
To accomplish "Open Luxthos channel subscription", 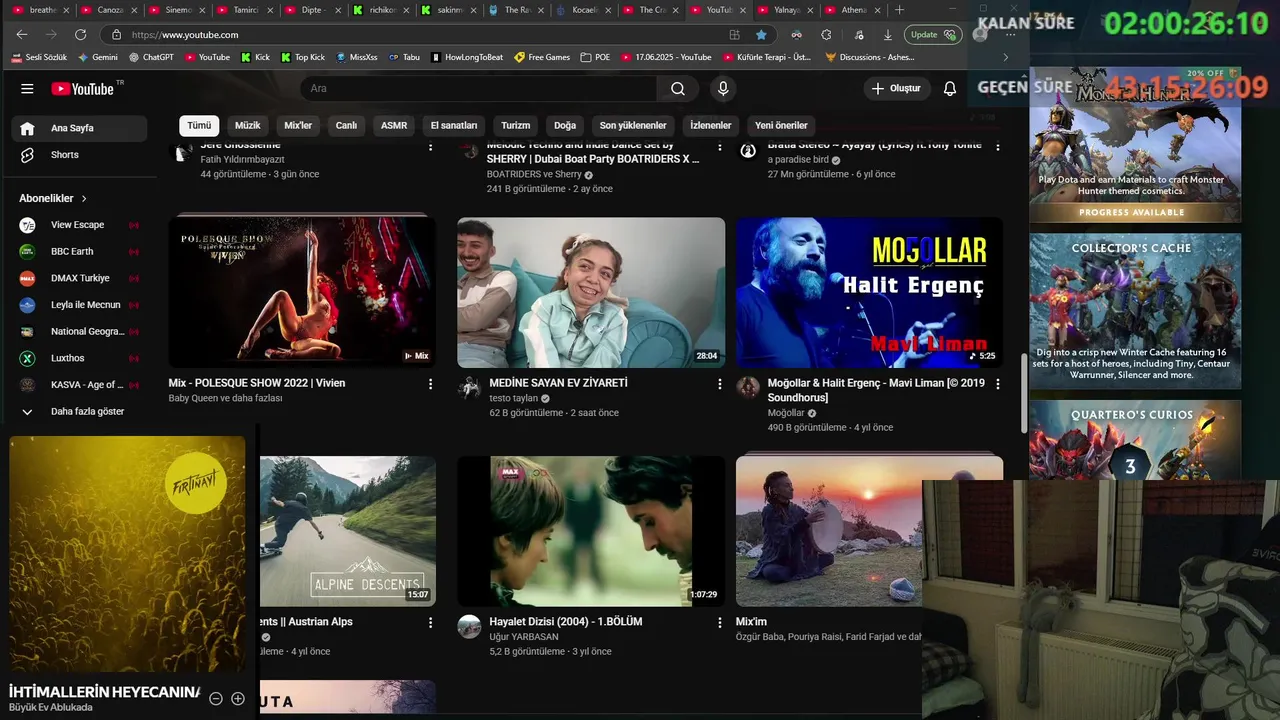I will pos(79,358).
